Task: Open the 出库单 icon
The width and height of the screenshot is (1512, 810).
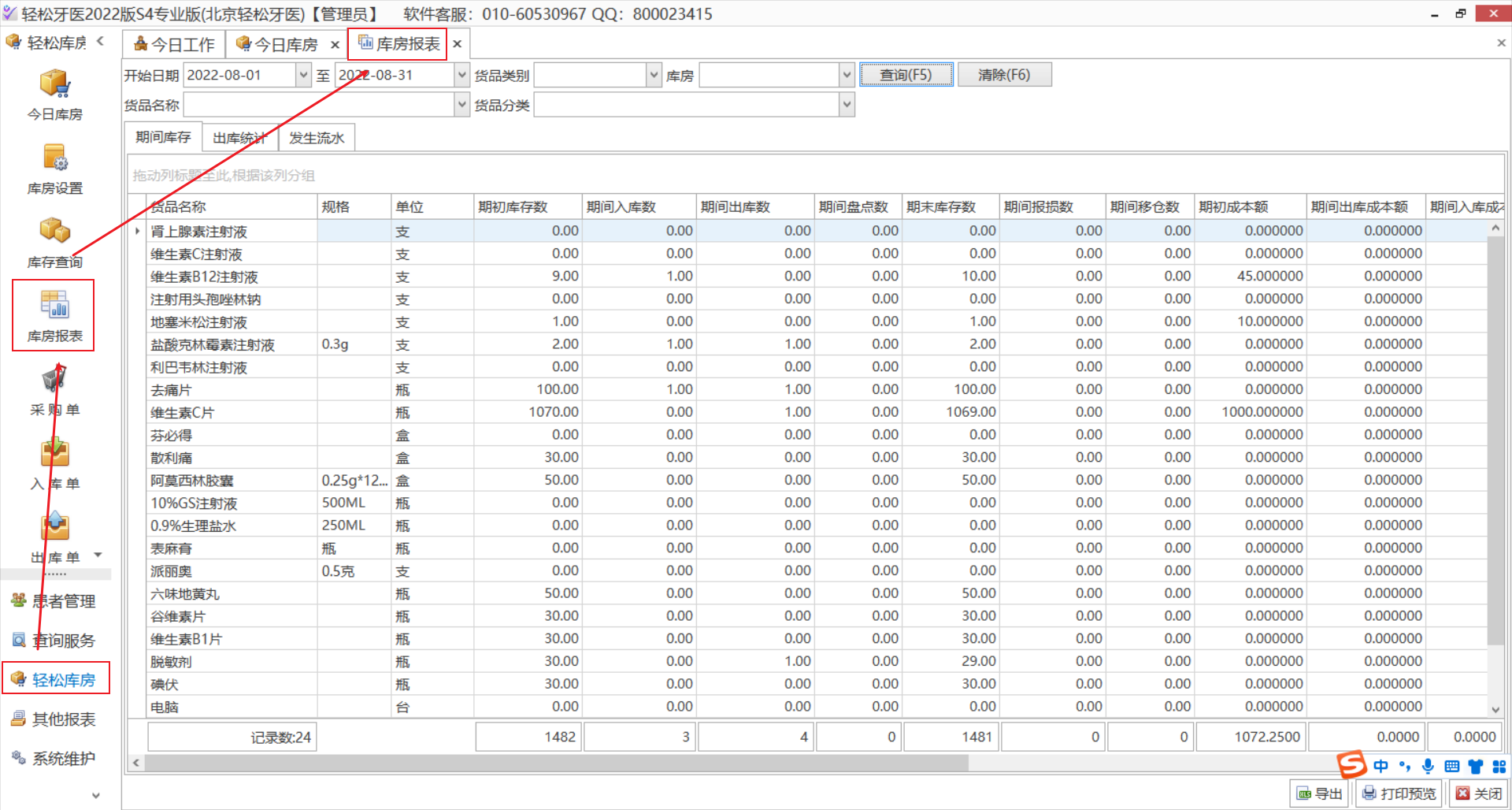Action: point(55,538)
